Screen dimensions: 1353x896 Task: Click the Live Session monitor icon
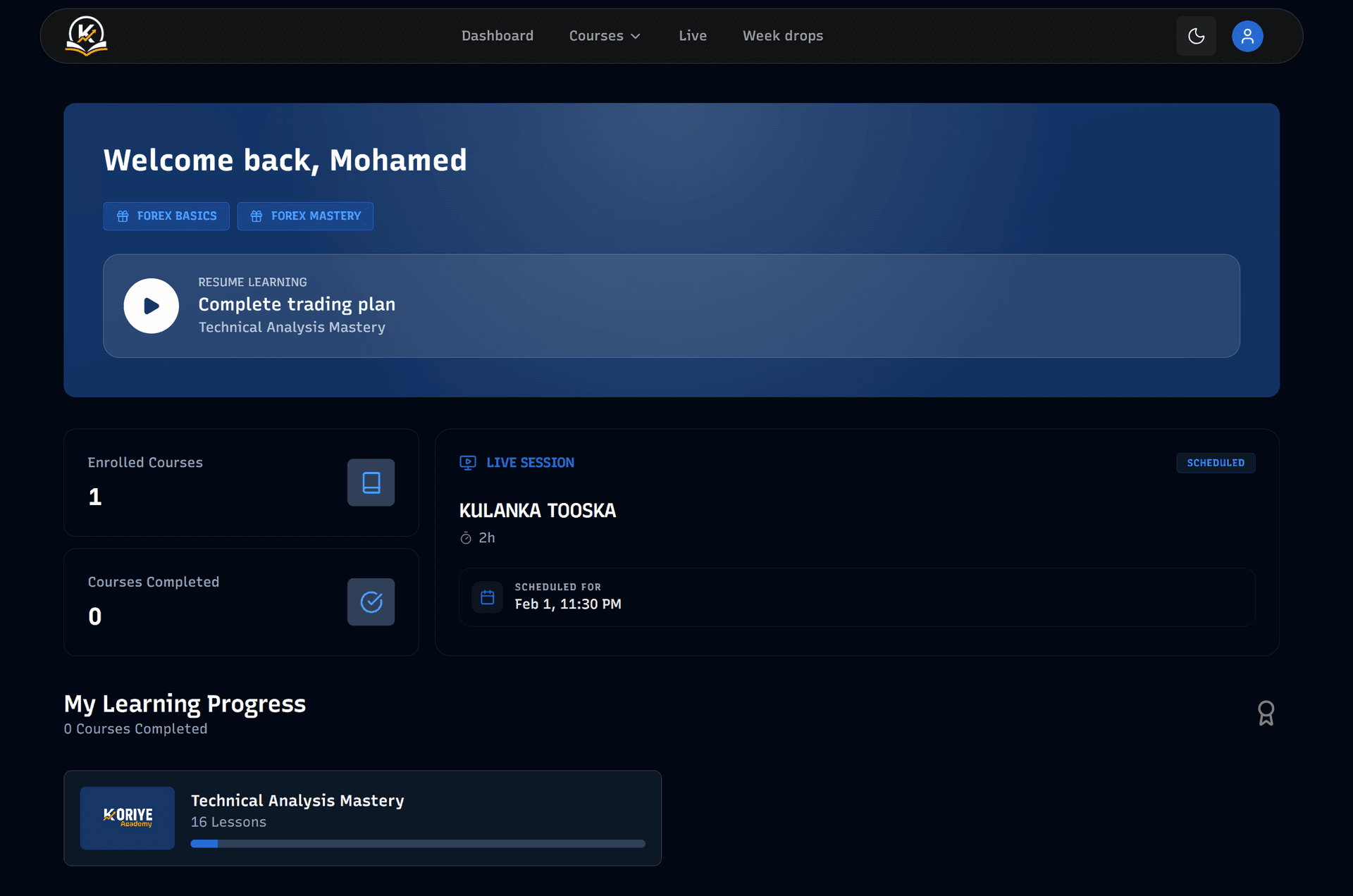pyautogui.click(x=468, y=463)
